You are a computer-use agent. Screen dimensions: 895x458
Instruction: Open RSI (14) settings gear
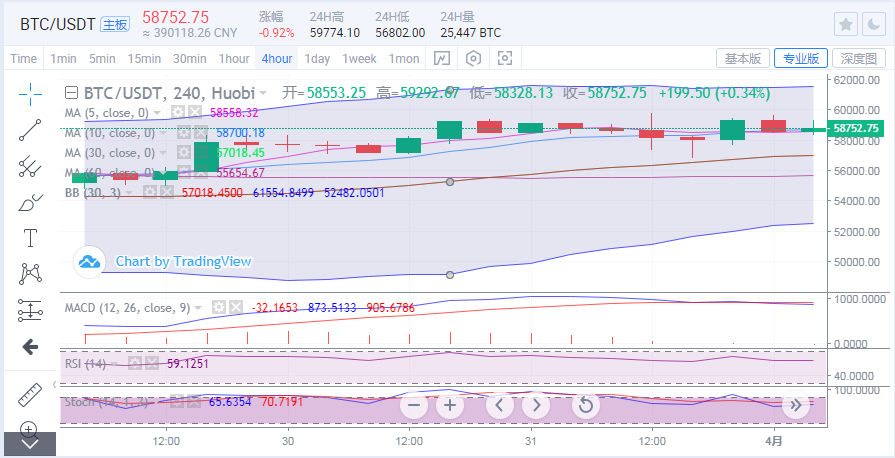[134, 364]
